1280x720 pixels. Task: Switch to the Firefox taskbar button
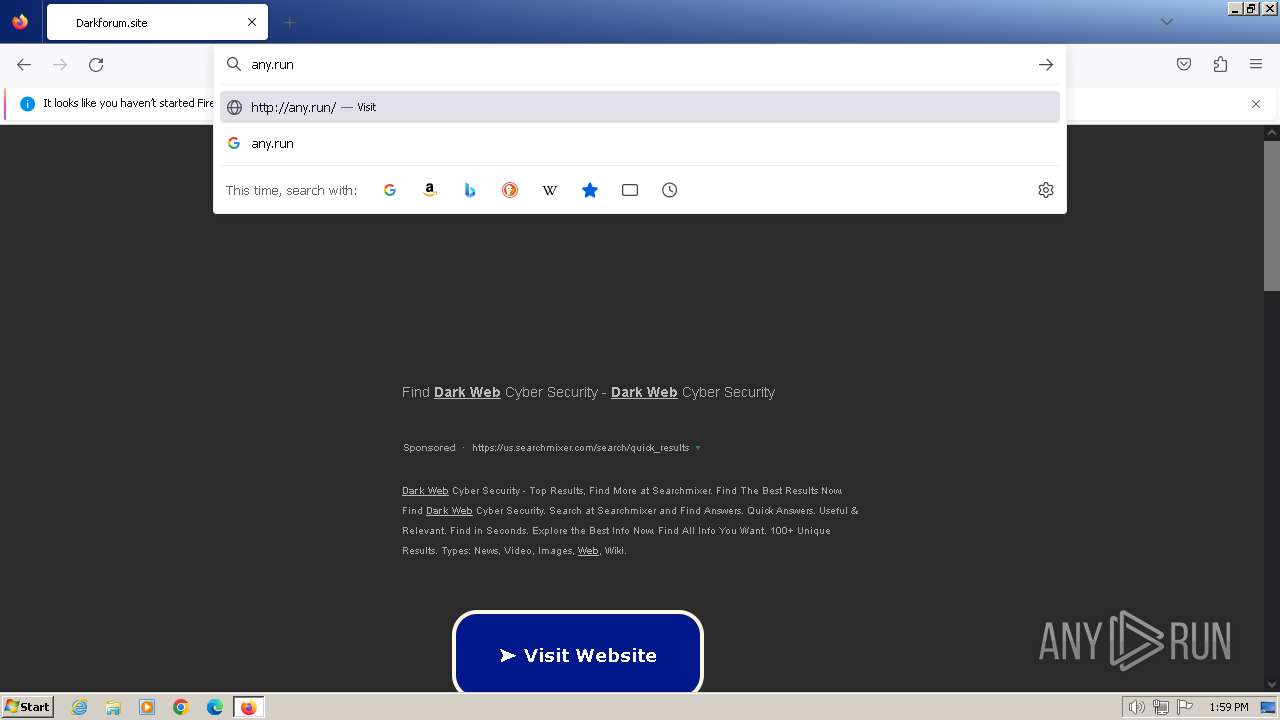tap(248, 707)
